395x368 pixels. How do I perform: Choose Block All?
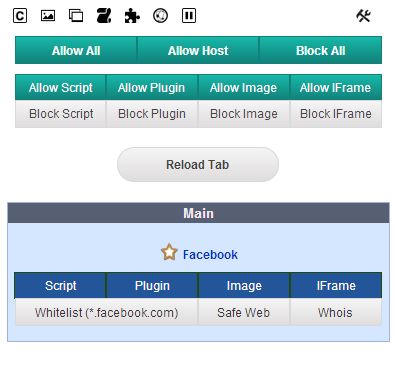pyautogui.click(x=321, y=50)
